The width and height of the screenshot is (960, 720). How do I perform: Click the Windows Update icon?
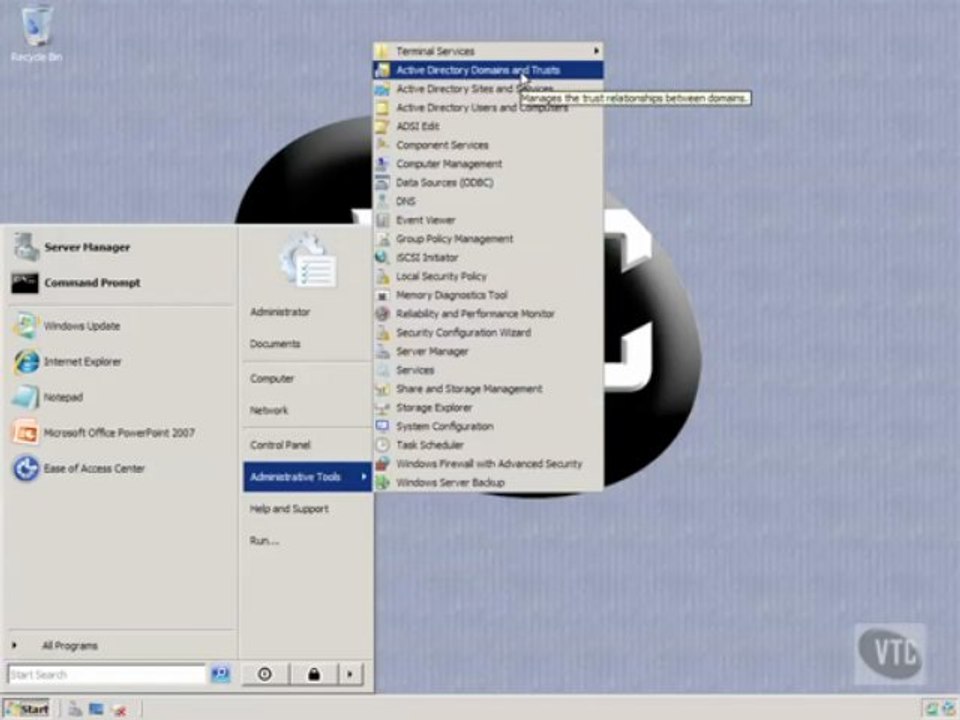[x=26, y=326]
